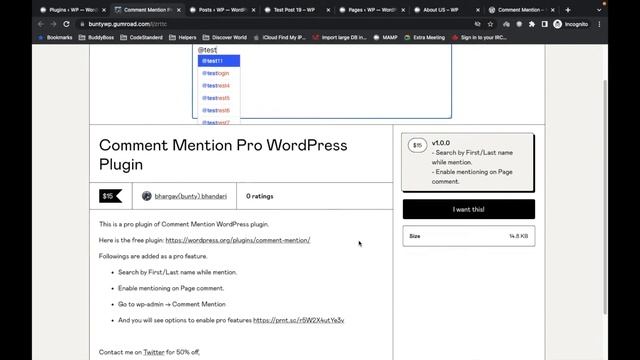Expand the tab search chevron
This screenshot has width=640, height=360.
599,10
